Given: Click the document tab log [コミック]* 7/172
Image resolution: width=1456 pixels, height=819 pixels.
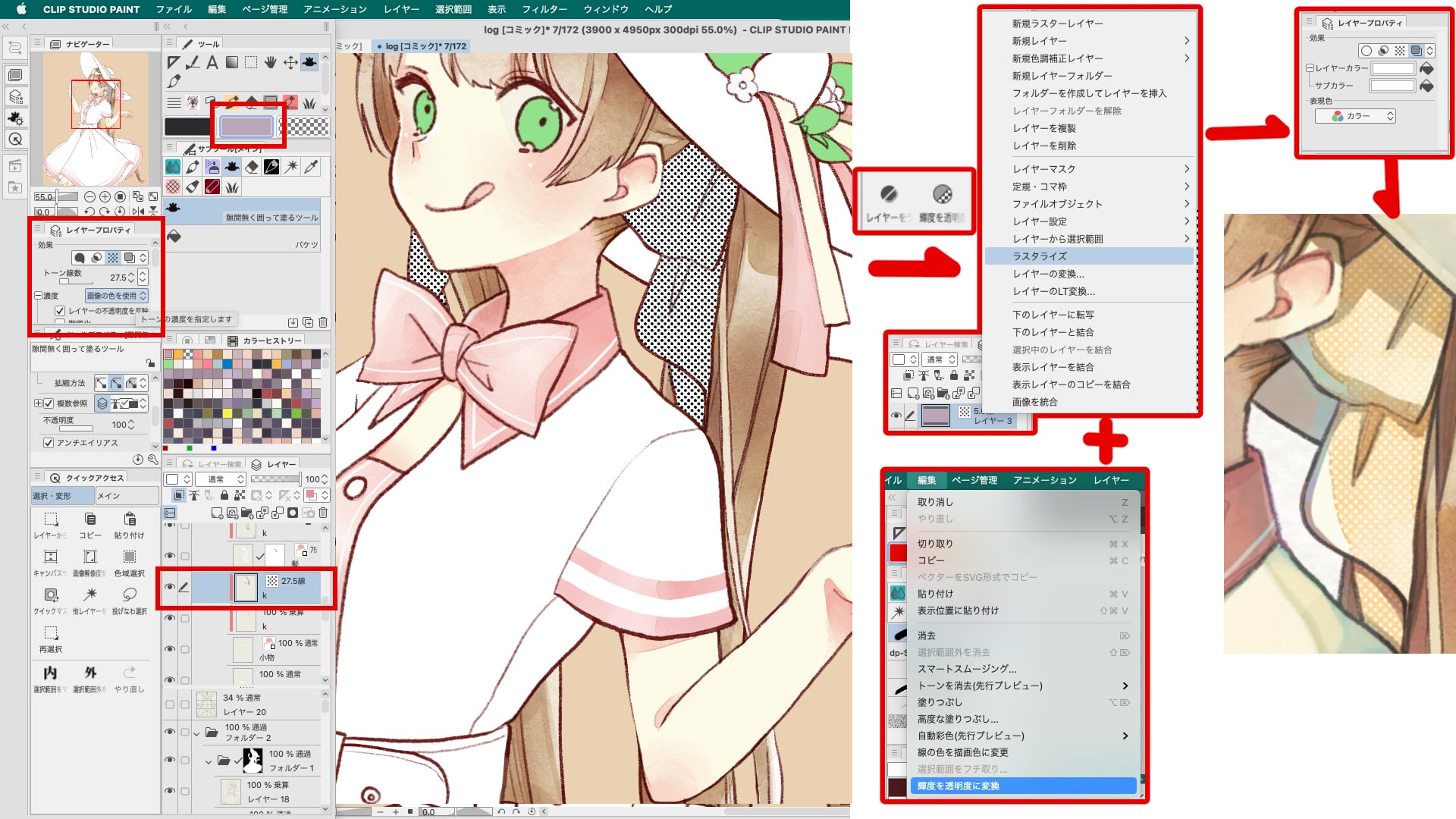Looking at the screenshot, I should pyautogui.click(x=422, y=46).
